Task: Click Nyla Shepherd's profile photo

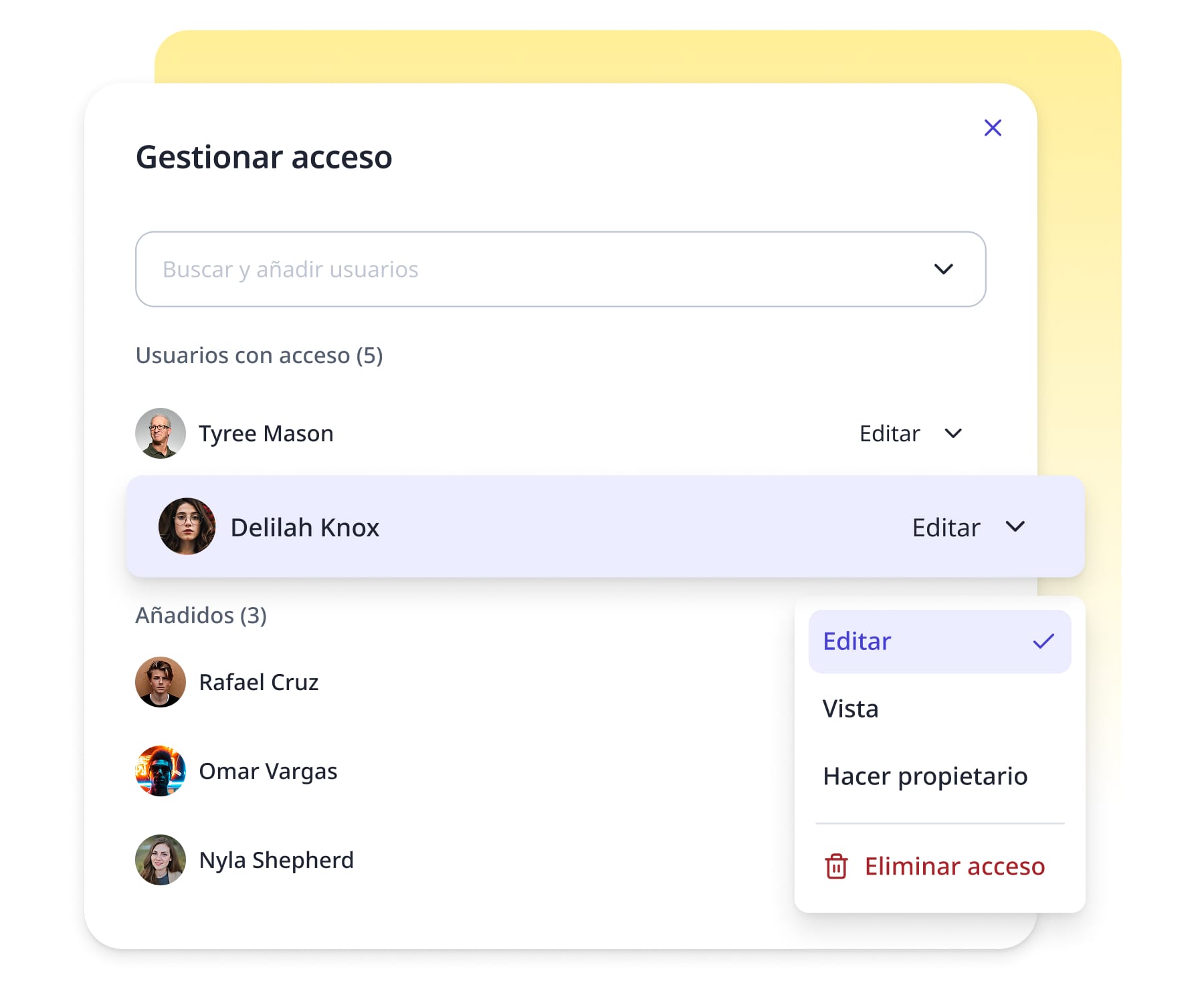Action: tap(161, 860)
